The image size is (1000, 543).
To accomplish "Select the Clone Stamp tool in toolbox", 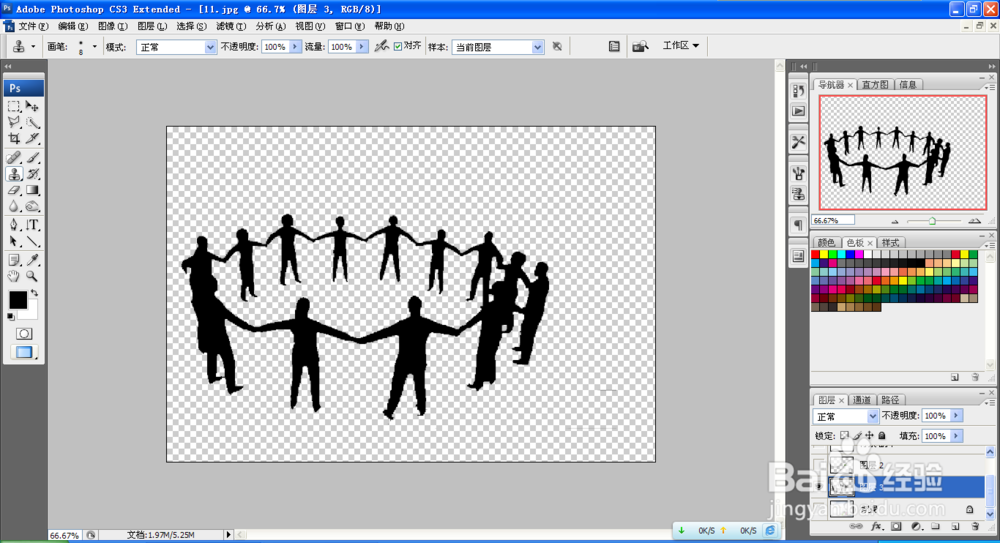I will pyautogui.click(x=14, y=174).
